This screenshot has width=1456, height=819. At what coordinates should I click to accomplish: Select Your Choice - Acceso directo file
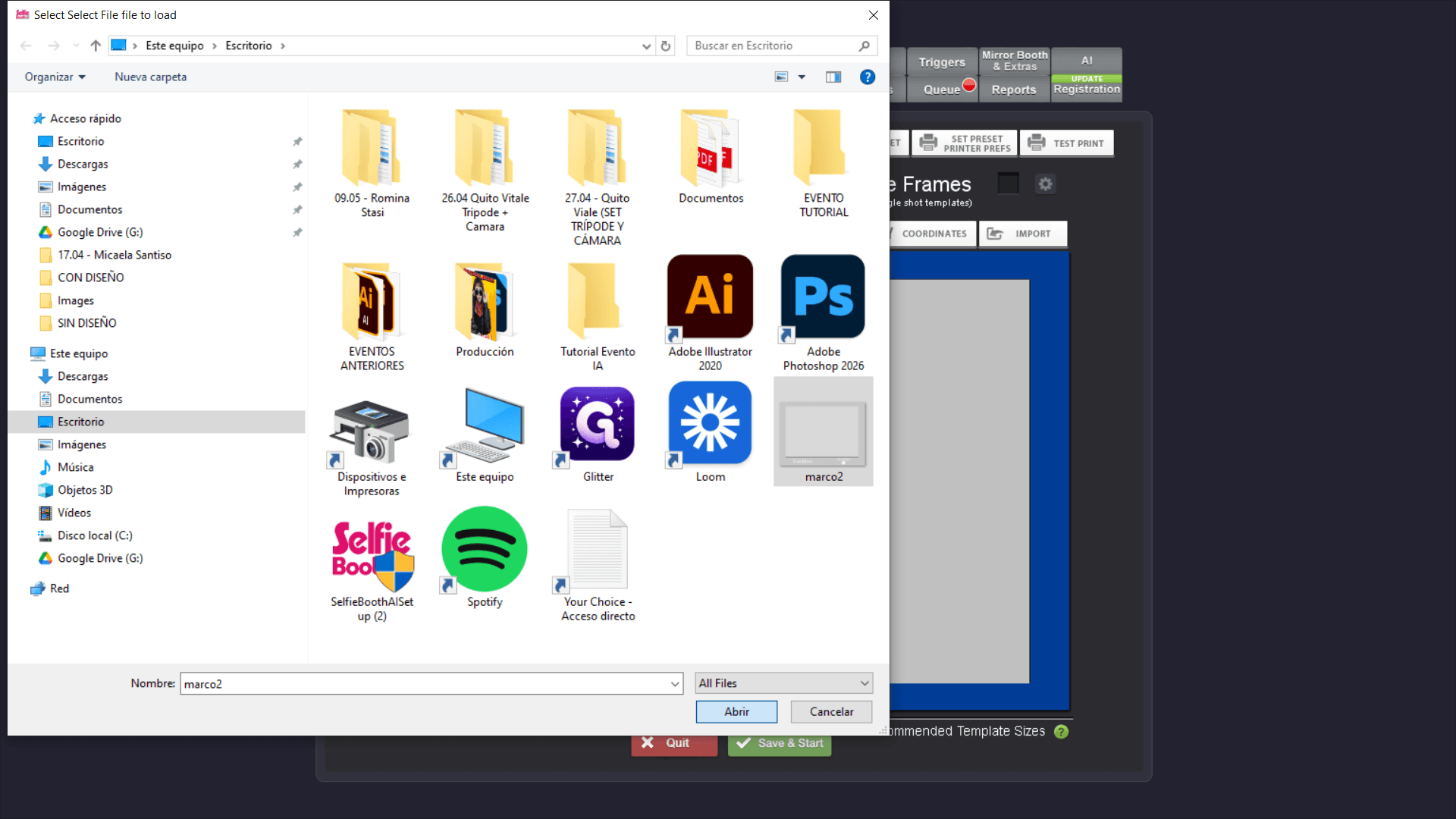pos(598,565)
